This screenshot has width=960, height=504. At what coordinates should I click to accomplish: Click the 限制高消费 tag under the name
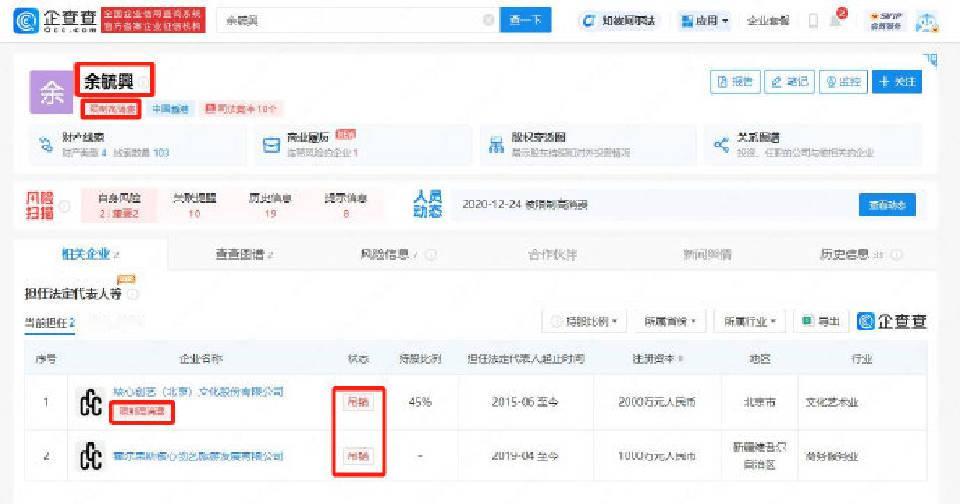point(111,109)
